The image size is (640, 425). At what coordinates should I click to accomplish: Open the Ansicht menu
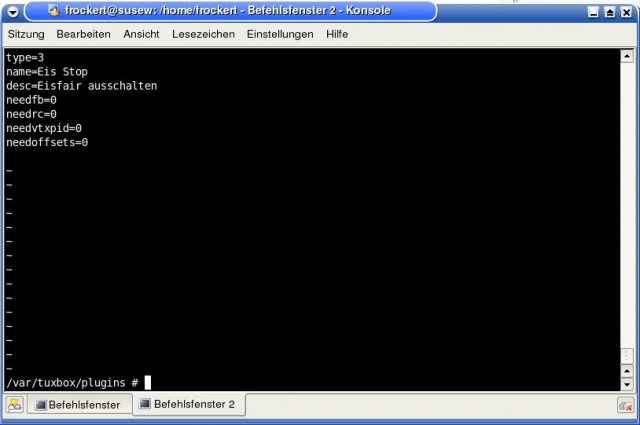pos(141,34)
